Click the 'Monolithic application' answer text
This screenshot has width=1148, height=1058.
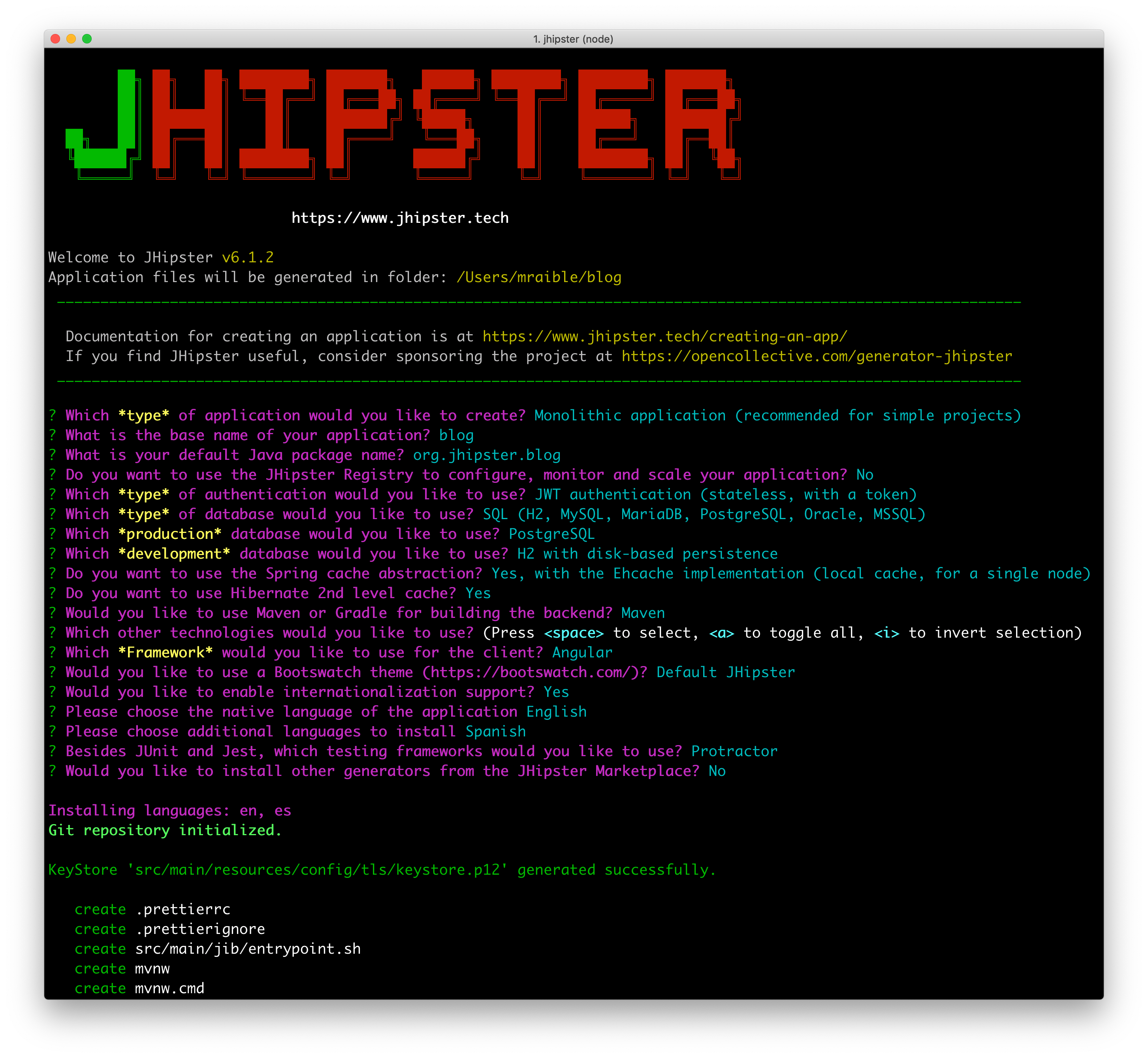pos(629,416)
